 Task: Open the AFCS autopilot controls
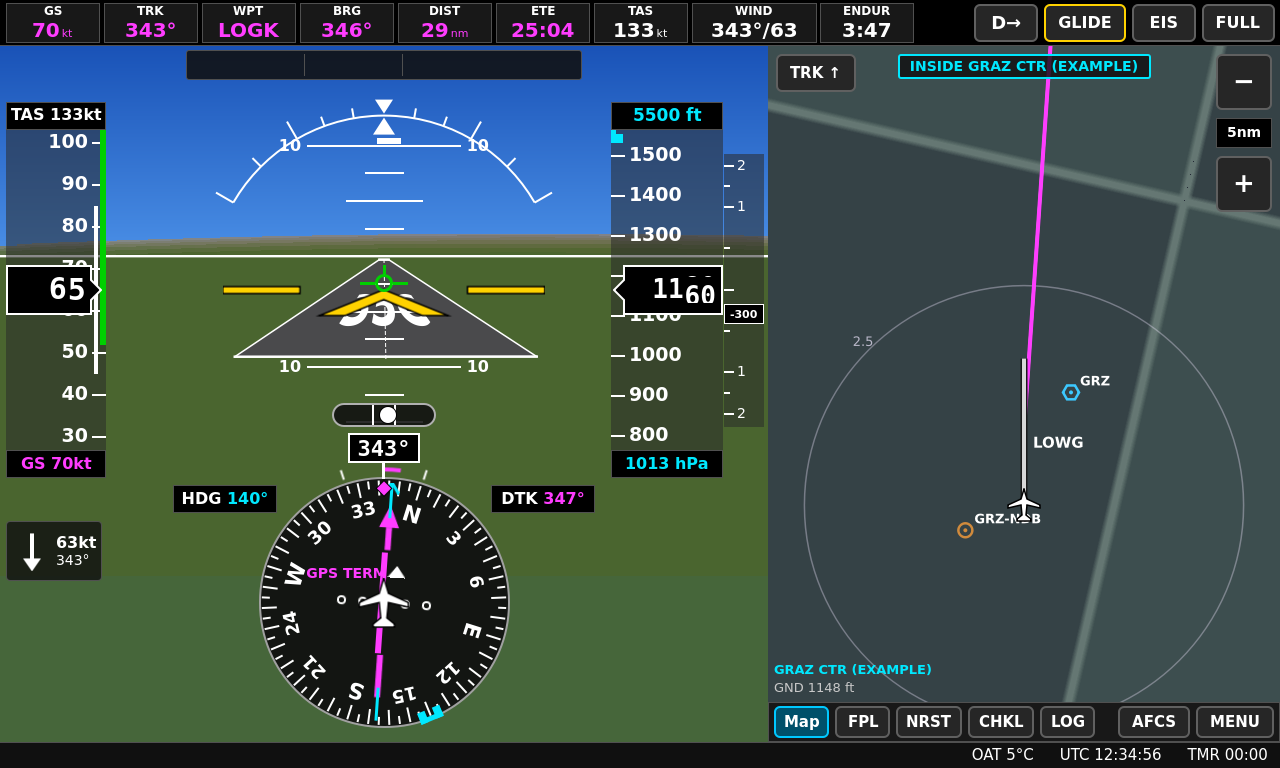click(x=1154, y=722)
